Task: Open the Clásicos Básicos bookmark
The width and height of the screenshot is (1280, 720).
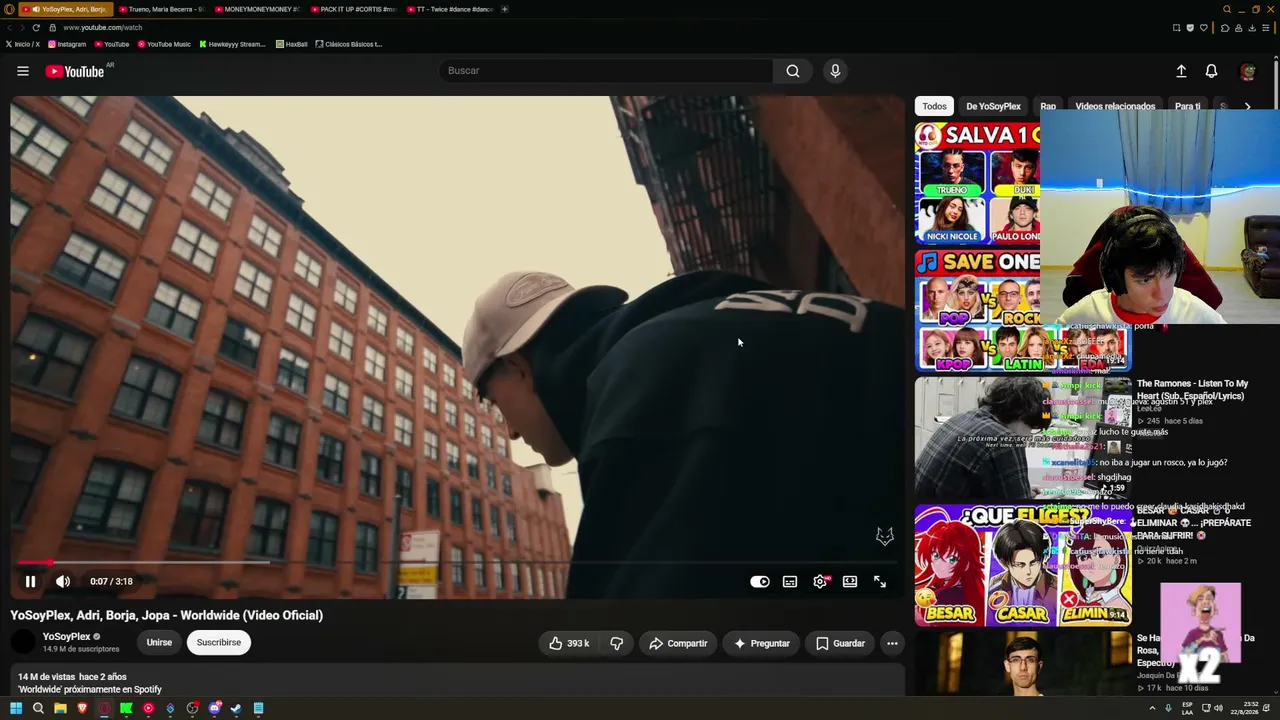Action: [349, 44]
